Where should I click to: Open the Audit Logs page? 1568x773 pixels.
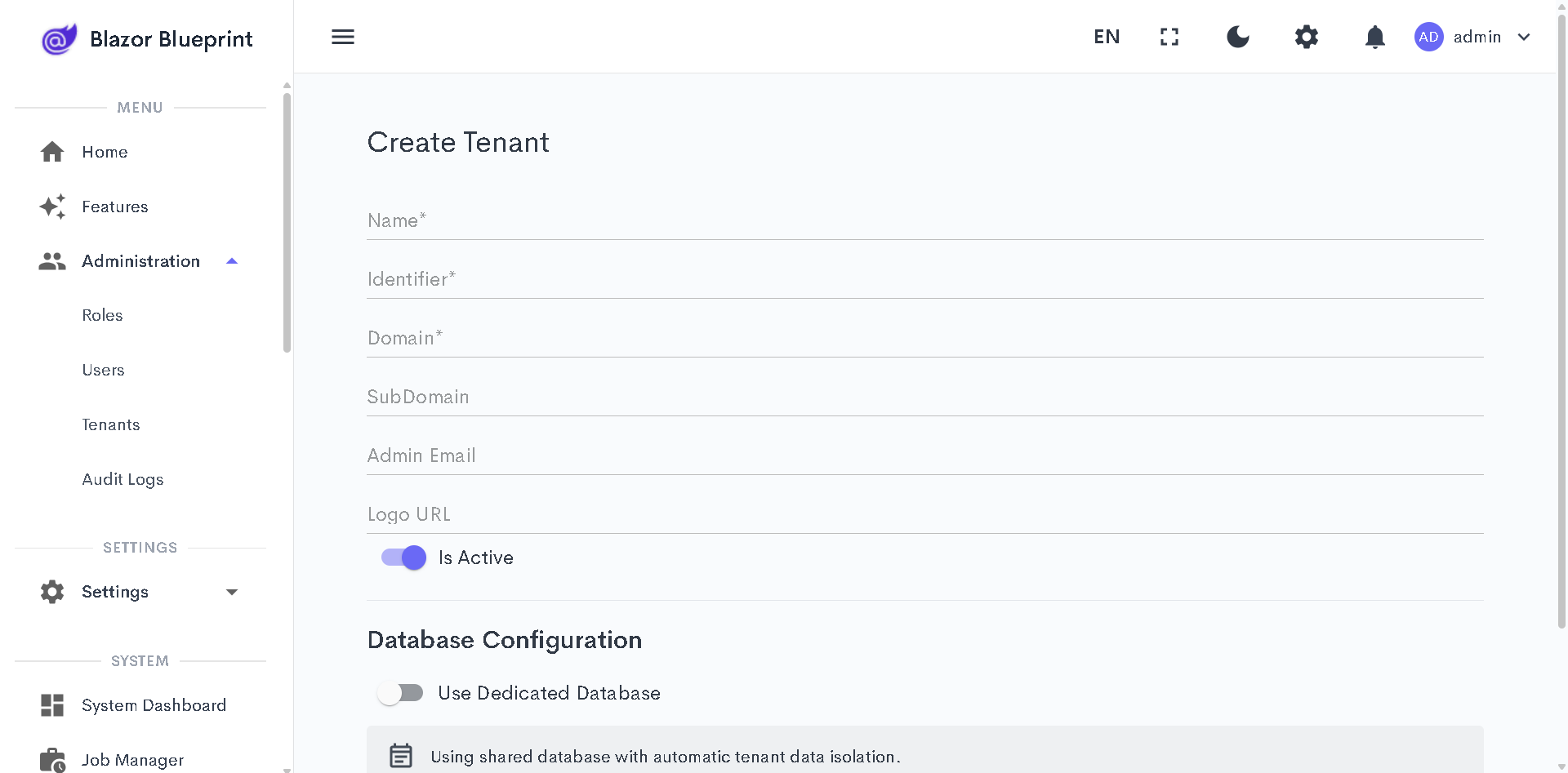tap(122, 479)
